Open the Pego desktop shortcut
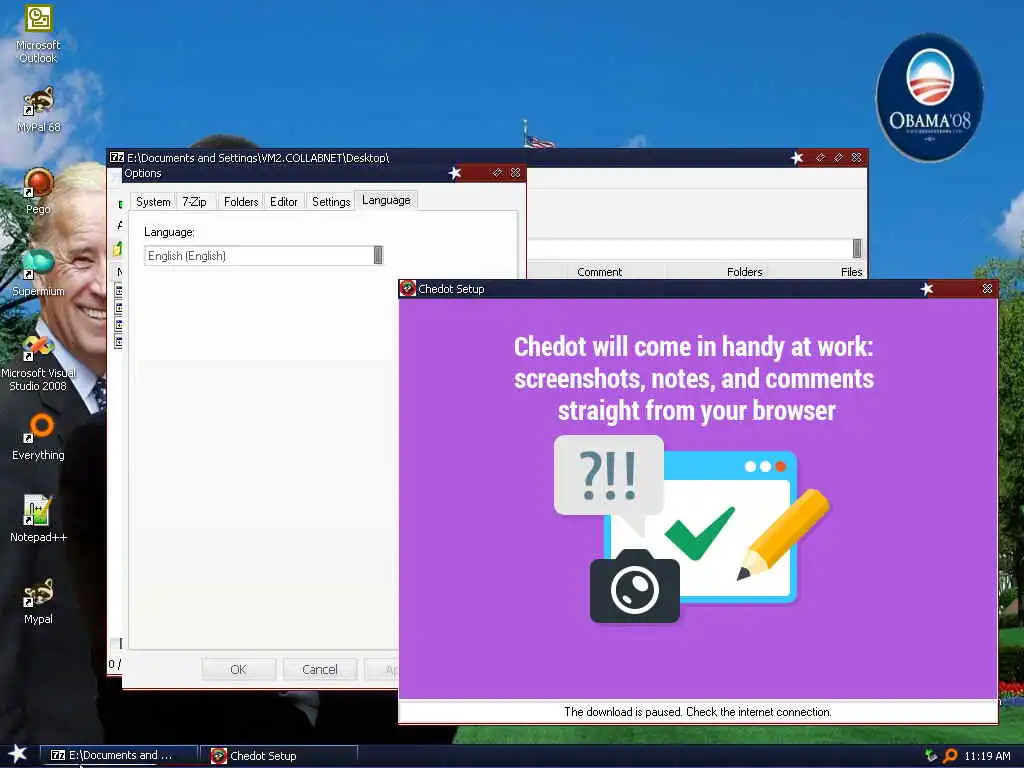This screenshot has width=1024, height=768. 38,191
